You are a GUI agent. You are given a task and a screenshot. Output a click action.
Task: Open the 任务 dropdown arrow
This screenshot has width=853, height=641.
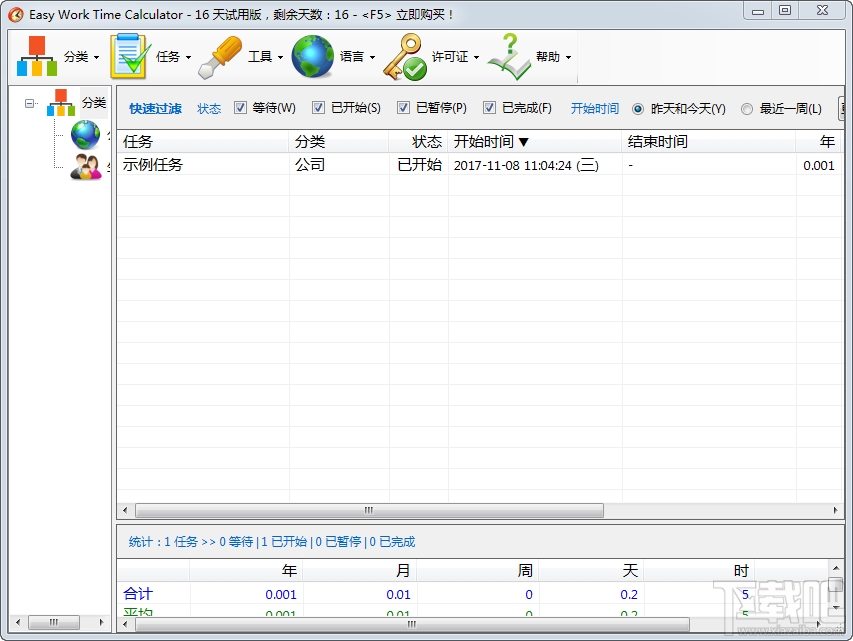tap(188, 57)
